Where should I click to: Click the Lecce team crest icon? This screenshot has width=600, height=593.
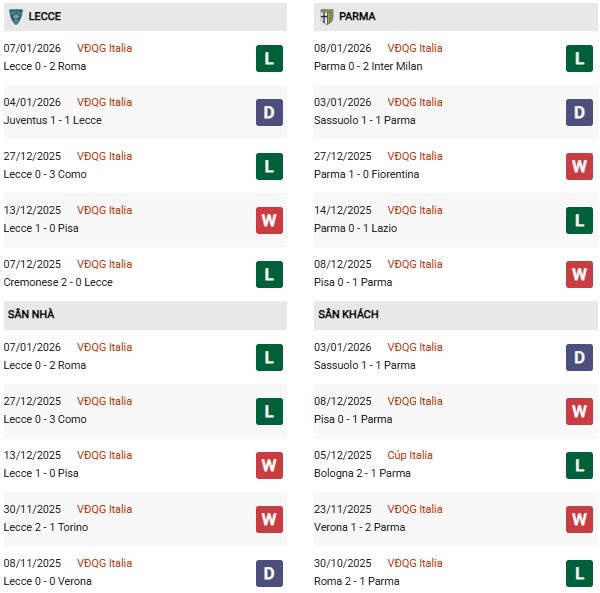[15, 16]
